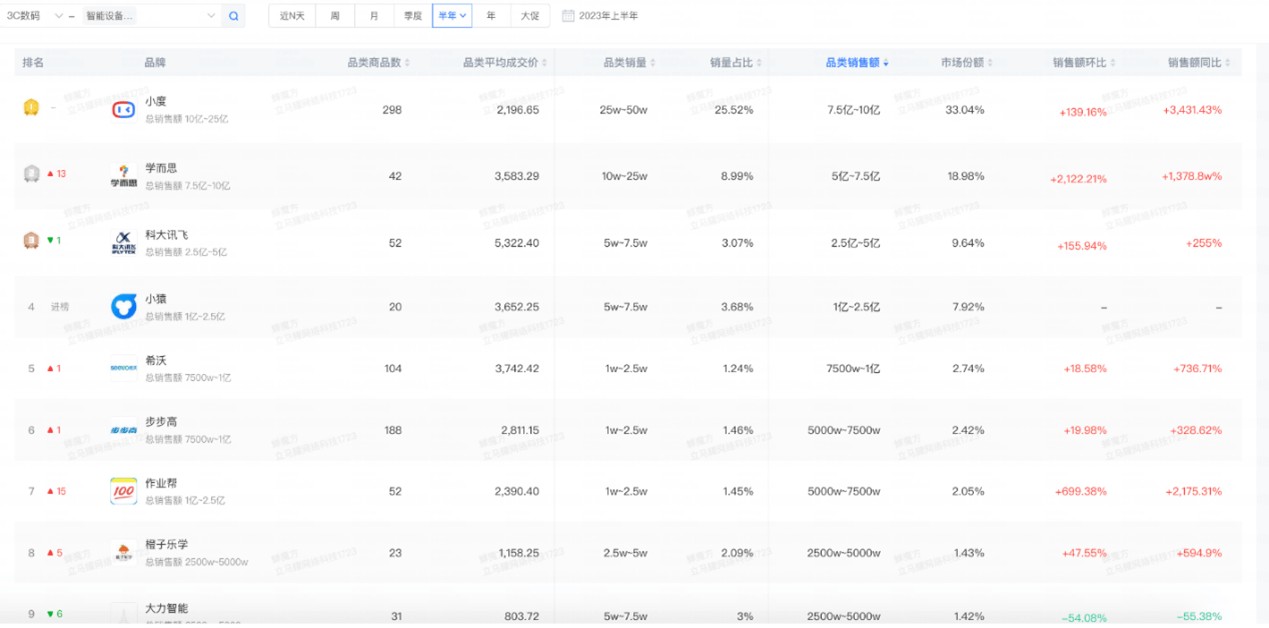Click the 希沃 brand logo
The height and width of the screenshot is (628, 1269).
pyautogui.click(x=123, y=368)
